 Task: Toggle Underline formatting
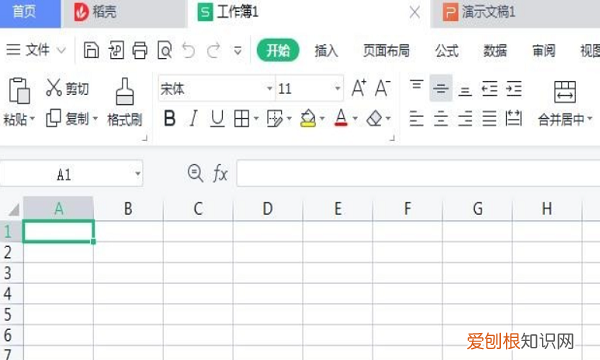click(217, 118)
